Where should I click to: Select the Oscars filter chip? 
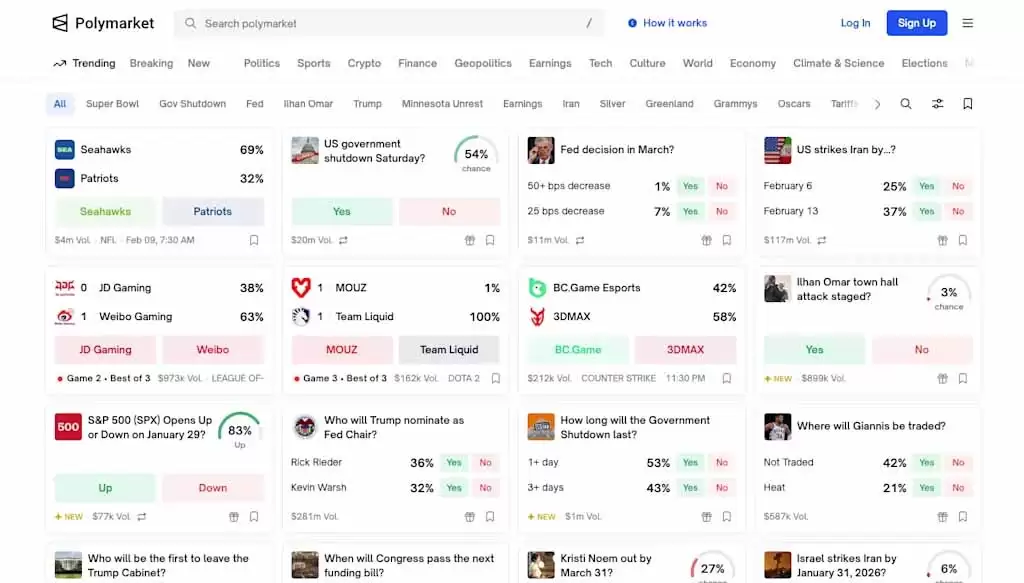pos(793,104)
